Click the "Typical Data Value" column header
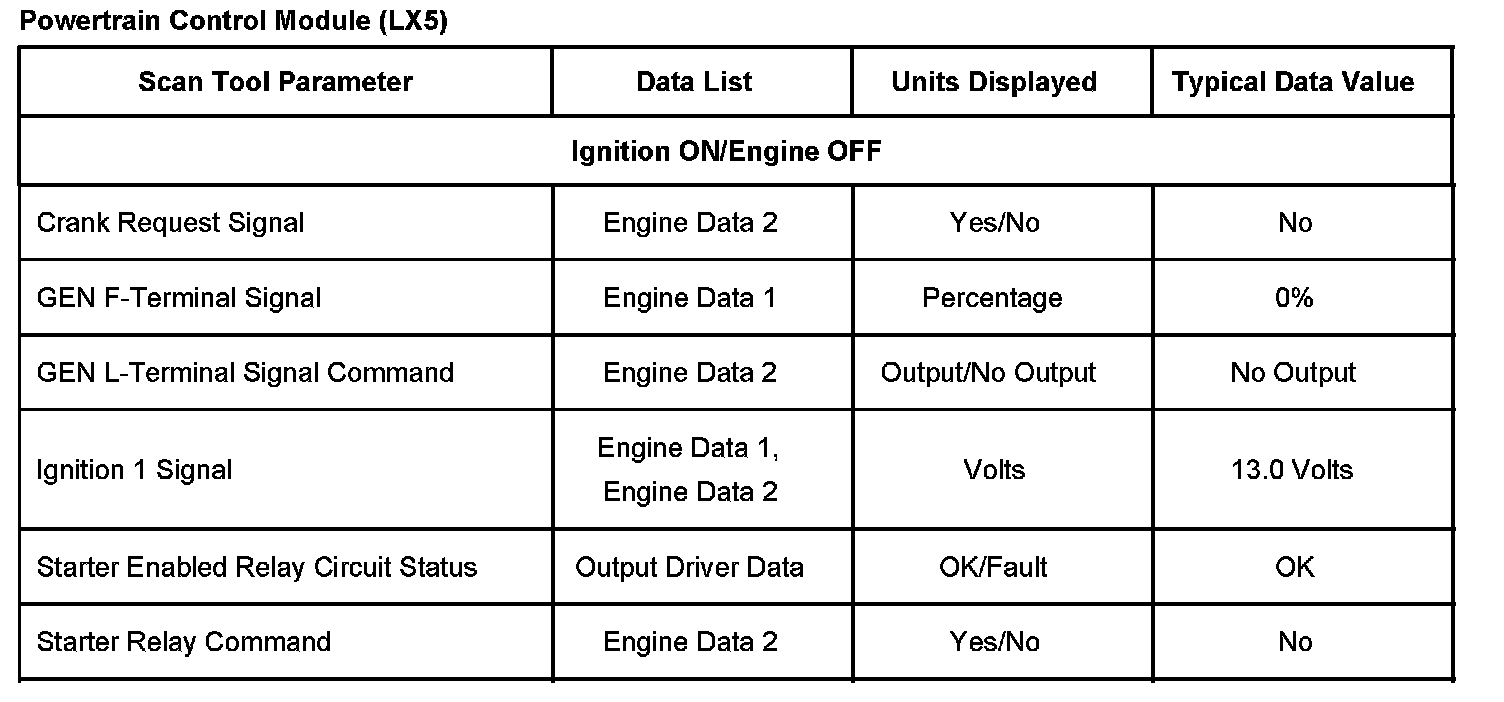This screenshot has width=1504, height=702. pyautogui.click(x=1293, y=82)
